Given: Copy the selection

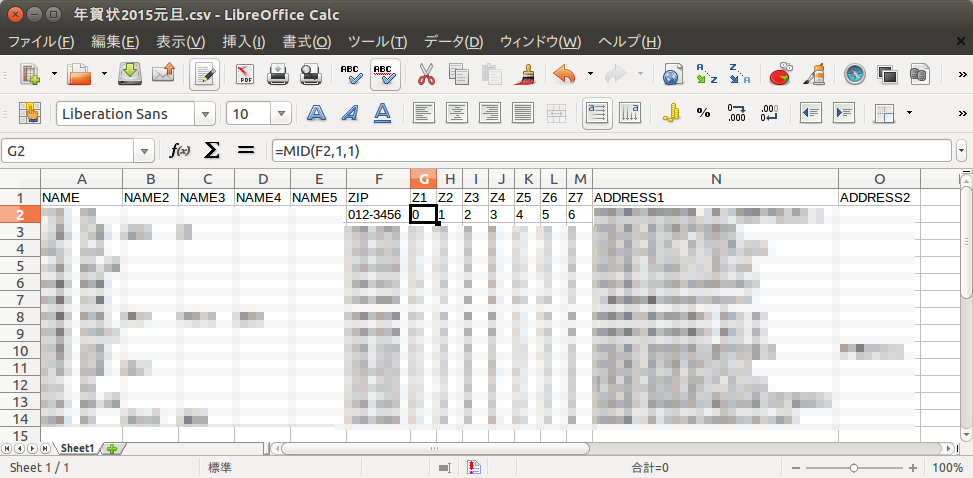Looking at the screenshot, I should point(459,75).
